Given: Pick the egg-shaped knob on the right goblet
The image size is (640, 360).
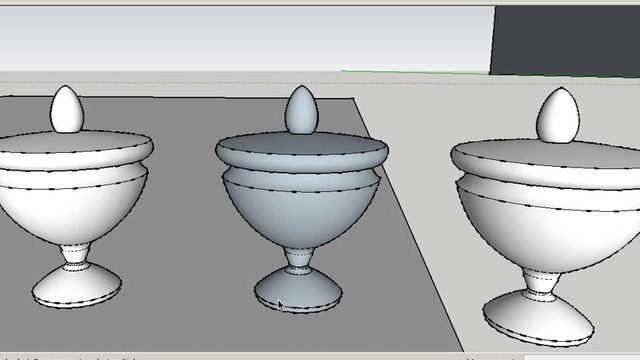Looking at the screenshot, I should (x=558, y=115).
